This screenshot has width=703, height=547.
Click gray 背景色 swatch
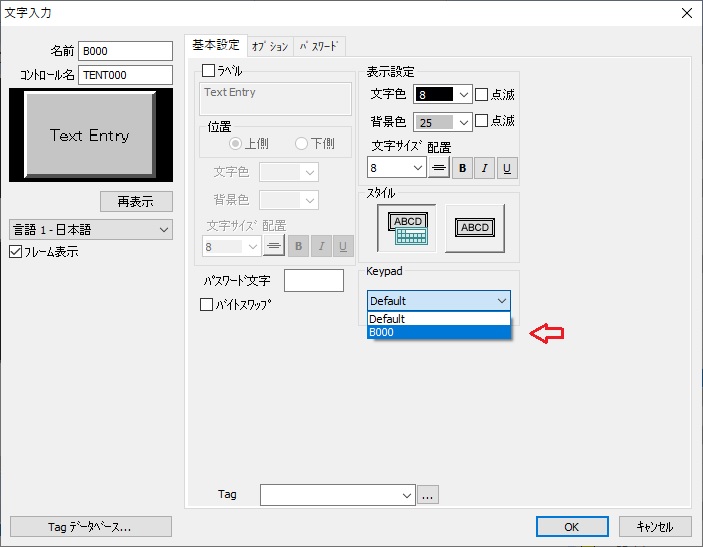click(x=434, y=122)
